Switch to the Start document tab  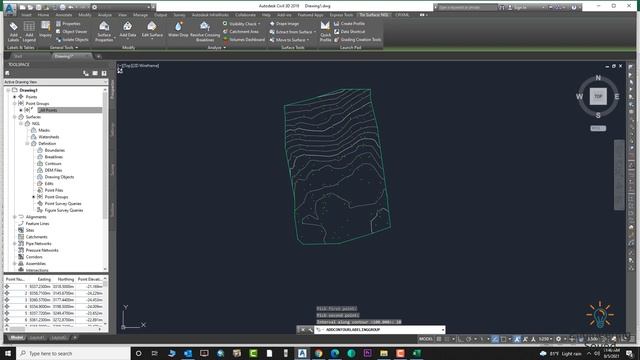[x=18, y=56]
